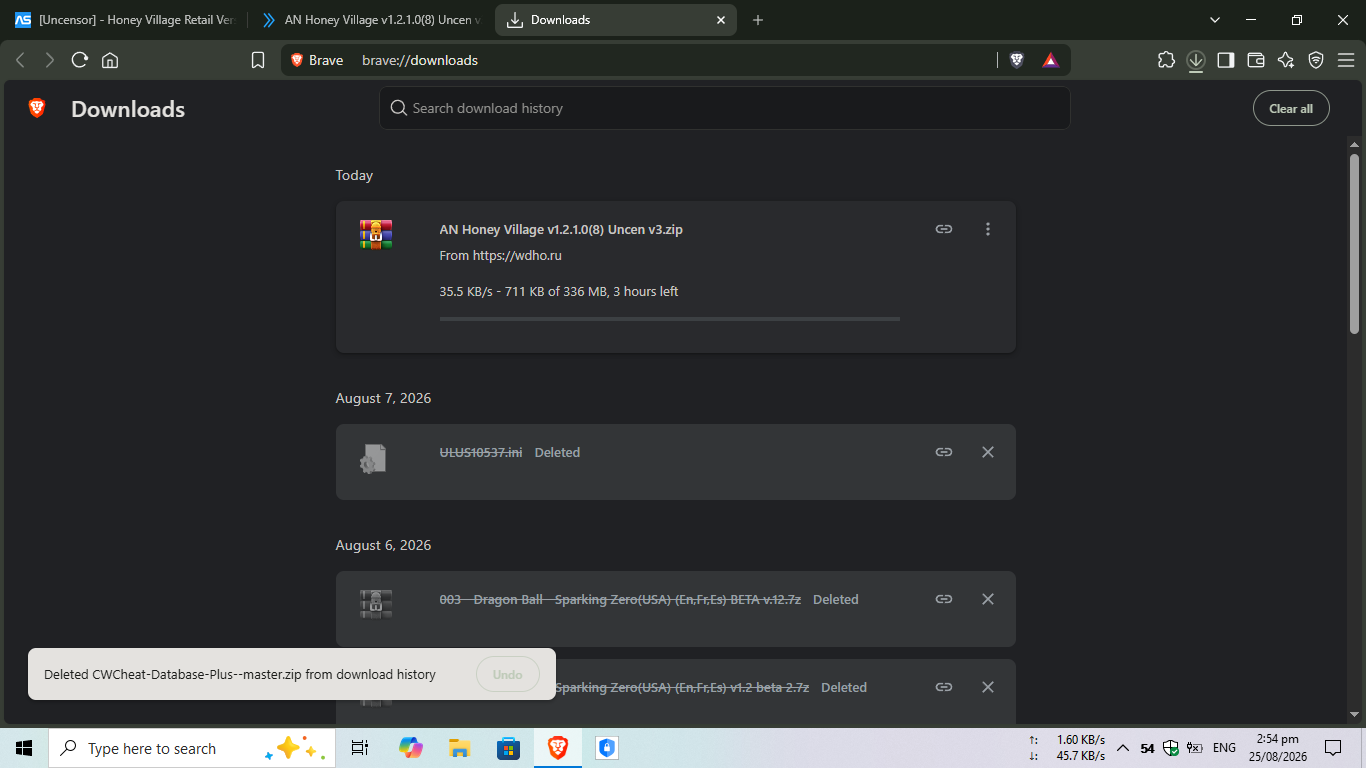The height and width of the screenshot is (768, 1366).
Task: Copy download link for Sparking Zero BETA v.12.7z
Action: pos(944,599)
